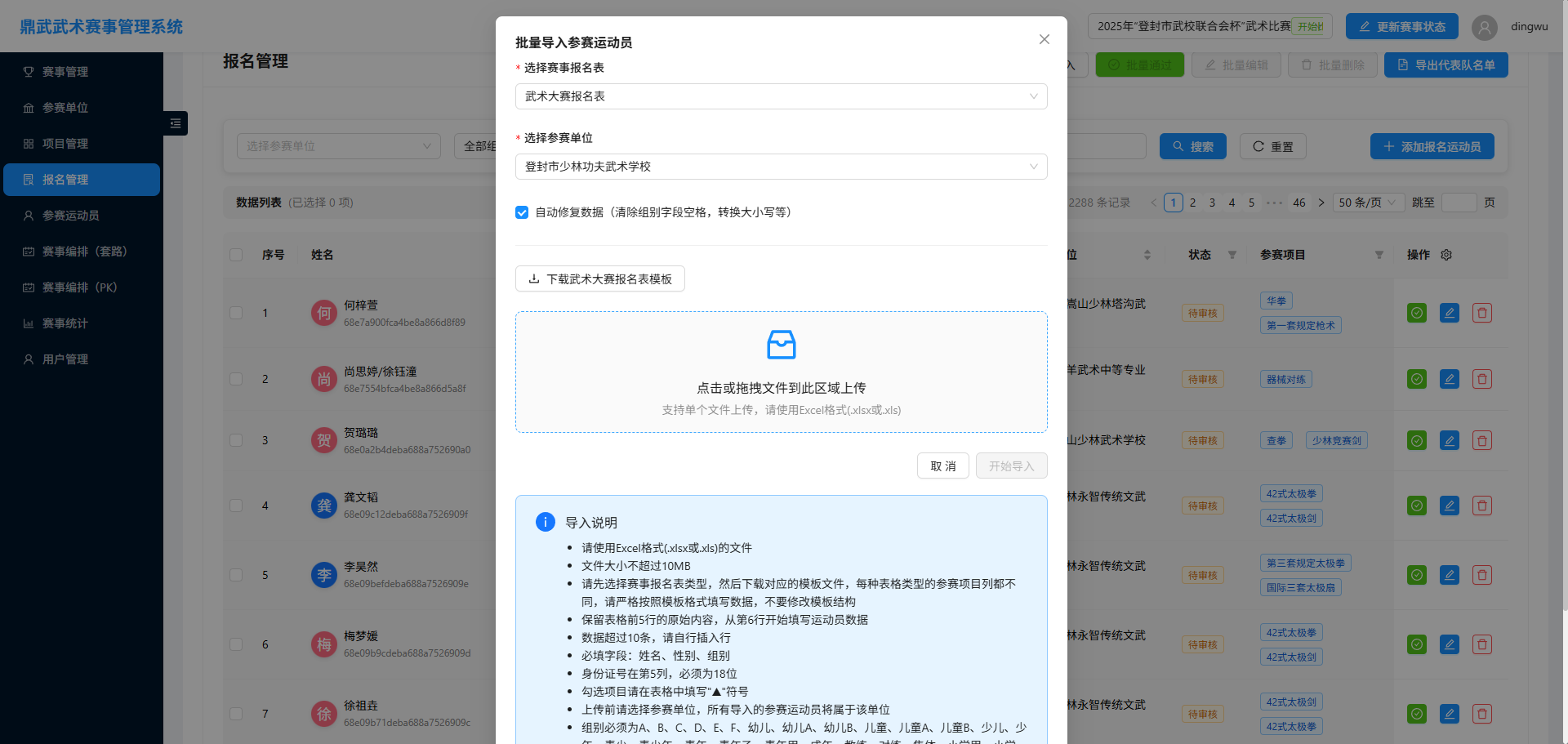
Task: Click the user avatar icon beside dingwu
Action: click(x=1484, y=27)
